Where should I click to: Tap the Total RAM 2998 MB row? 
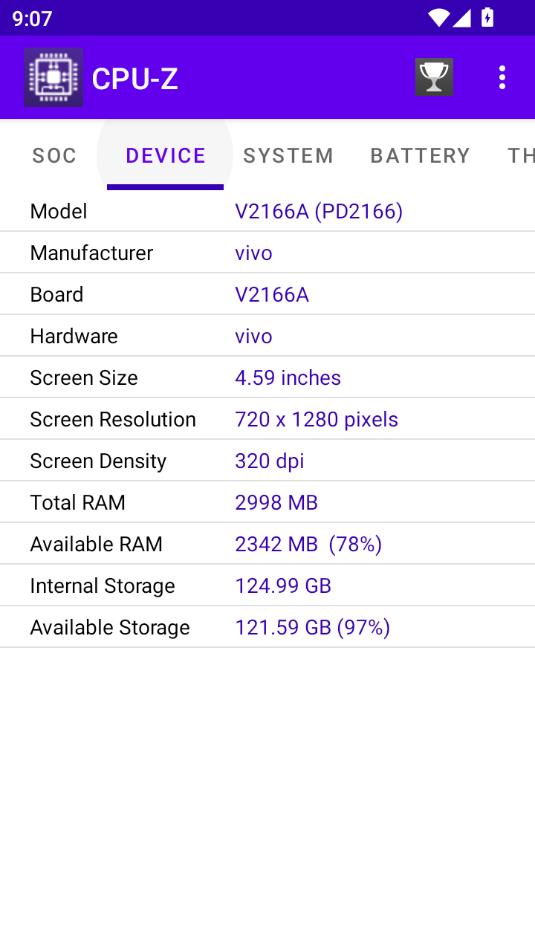tap(268, 502)
